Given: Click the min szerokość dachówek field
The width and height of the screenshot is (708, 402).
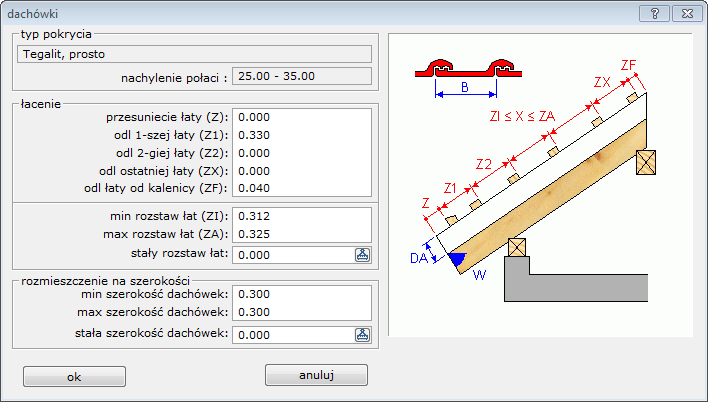Looking at the screenshot, I should click(301, 294).
